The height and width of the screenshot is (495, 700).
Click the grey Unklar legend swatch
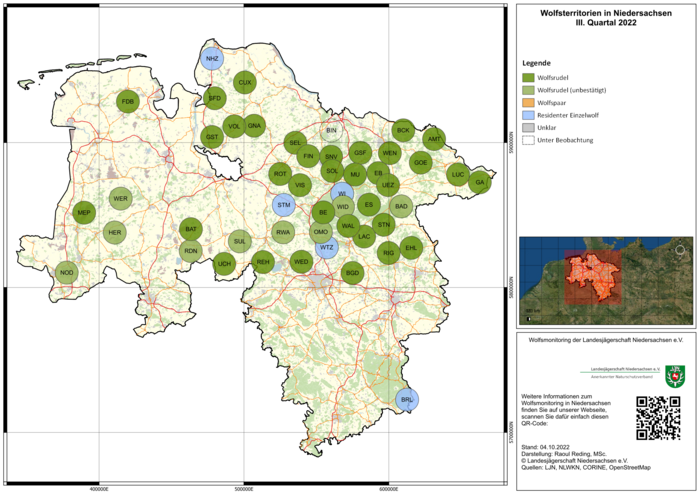pyautogui.click(x=528, y=128)
